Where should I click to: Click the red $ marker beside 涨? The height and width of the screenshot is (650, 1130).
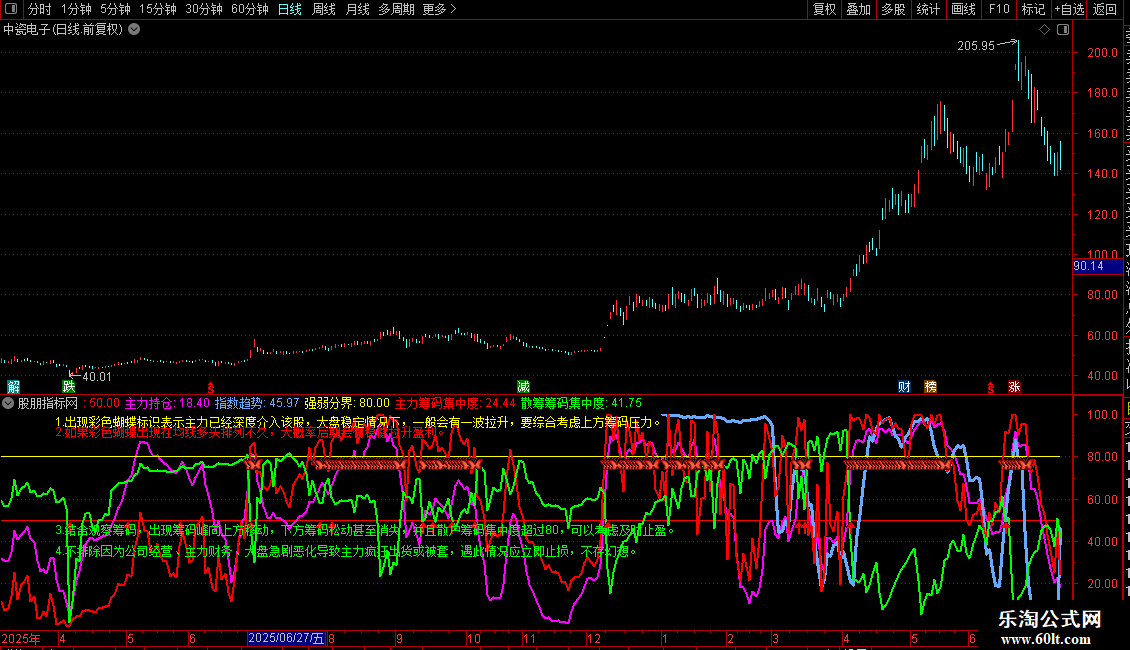pos(990,388)
